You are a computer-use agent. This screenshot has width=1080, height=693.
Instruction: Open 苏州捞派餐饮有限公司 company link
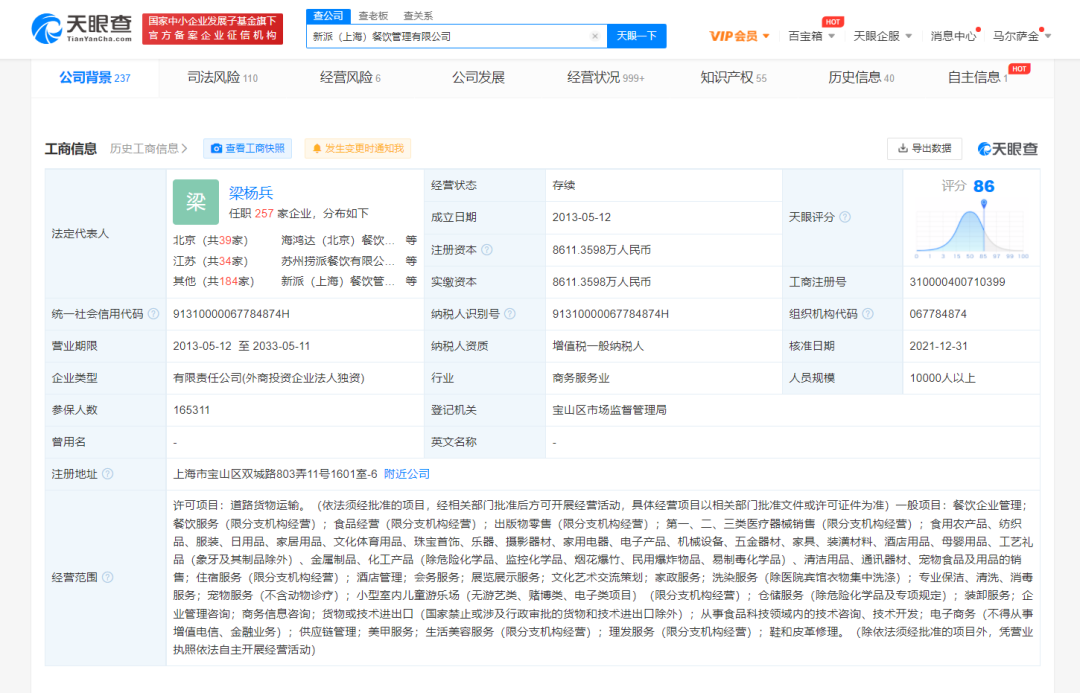click(338, 260)
